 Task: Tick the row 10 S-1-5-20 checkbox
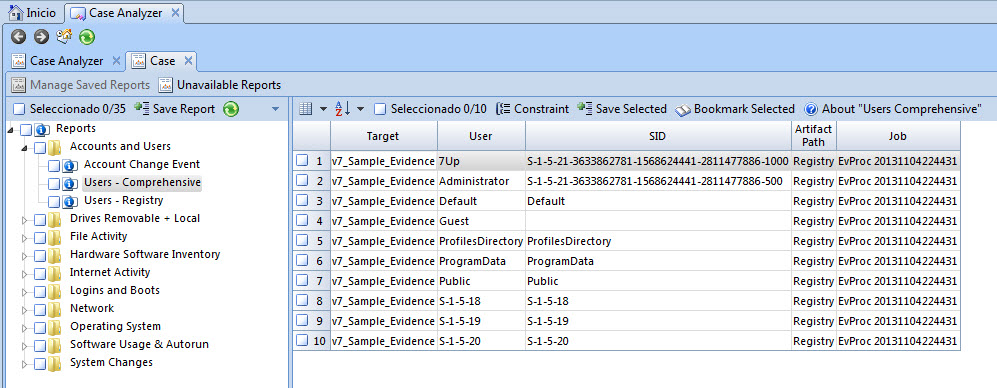(302, 341)
